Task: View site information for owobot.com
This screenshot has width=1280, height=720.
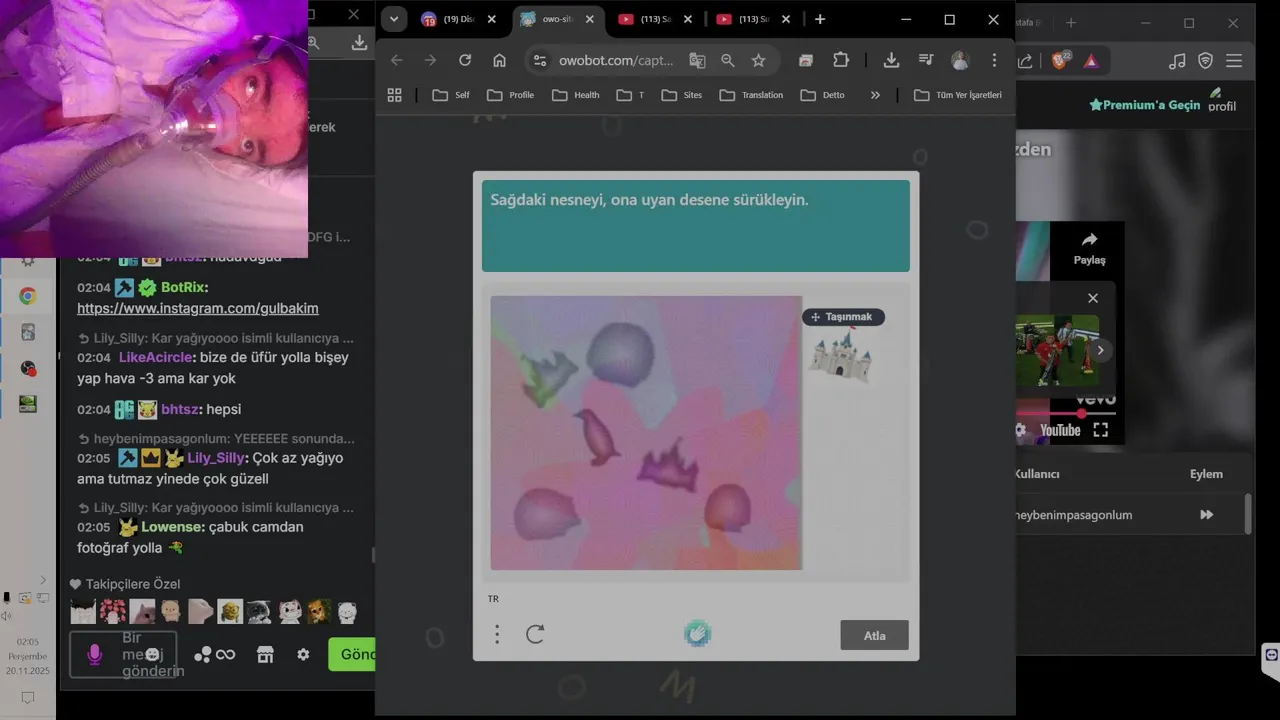Action: coord(540,60)
